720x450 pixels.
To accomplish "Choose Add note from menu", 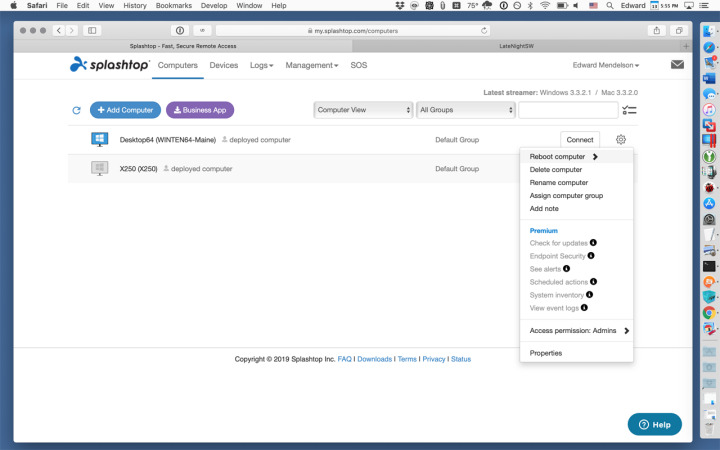I will pos(544,208).
